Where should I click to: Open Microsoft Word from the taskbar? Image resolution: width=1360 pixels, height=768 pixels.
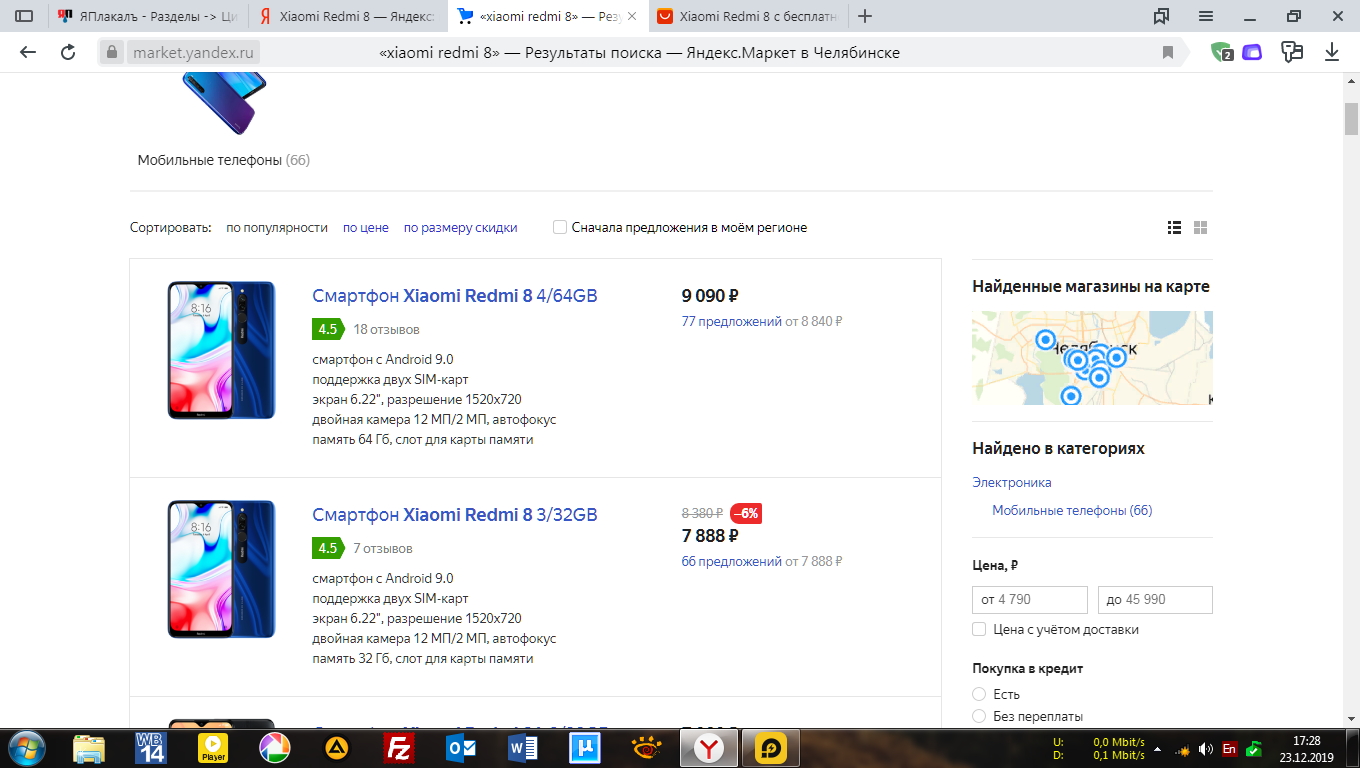click(523, 748)
